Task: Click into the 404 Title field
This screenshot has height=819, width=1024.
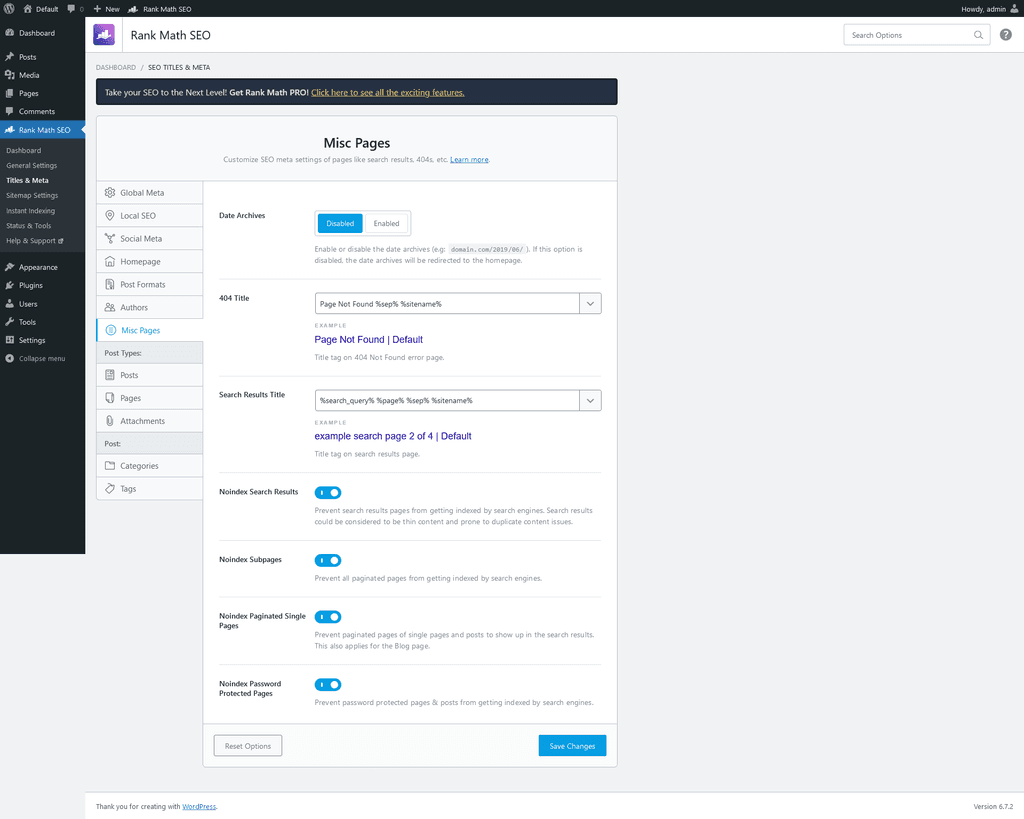Action: 447,304
